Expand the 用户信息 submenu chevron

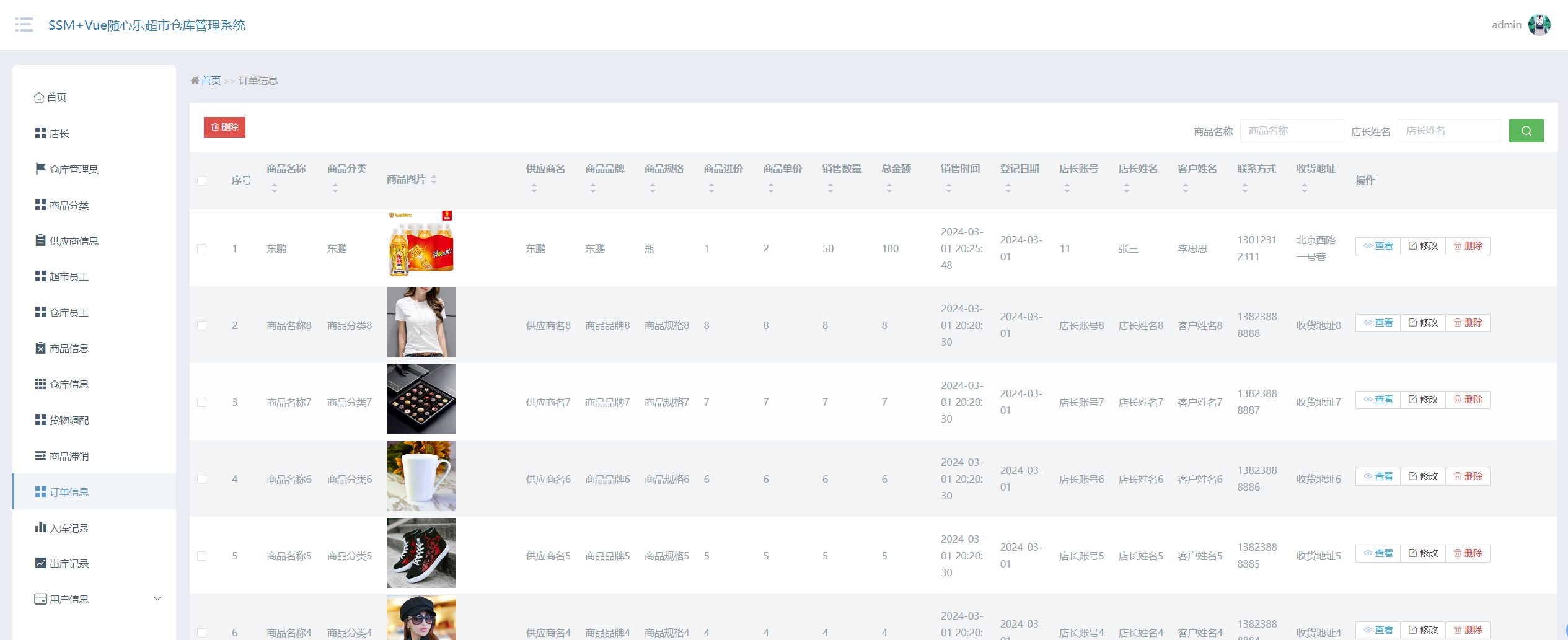pyautogui.click(x=157, y=598)
